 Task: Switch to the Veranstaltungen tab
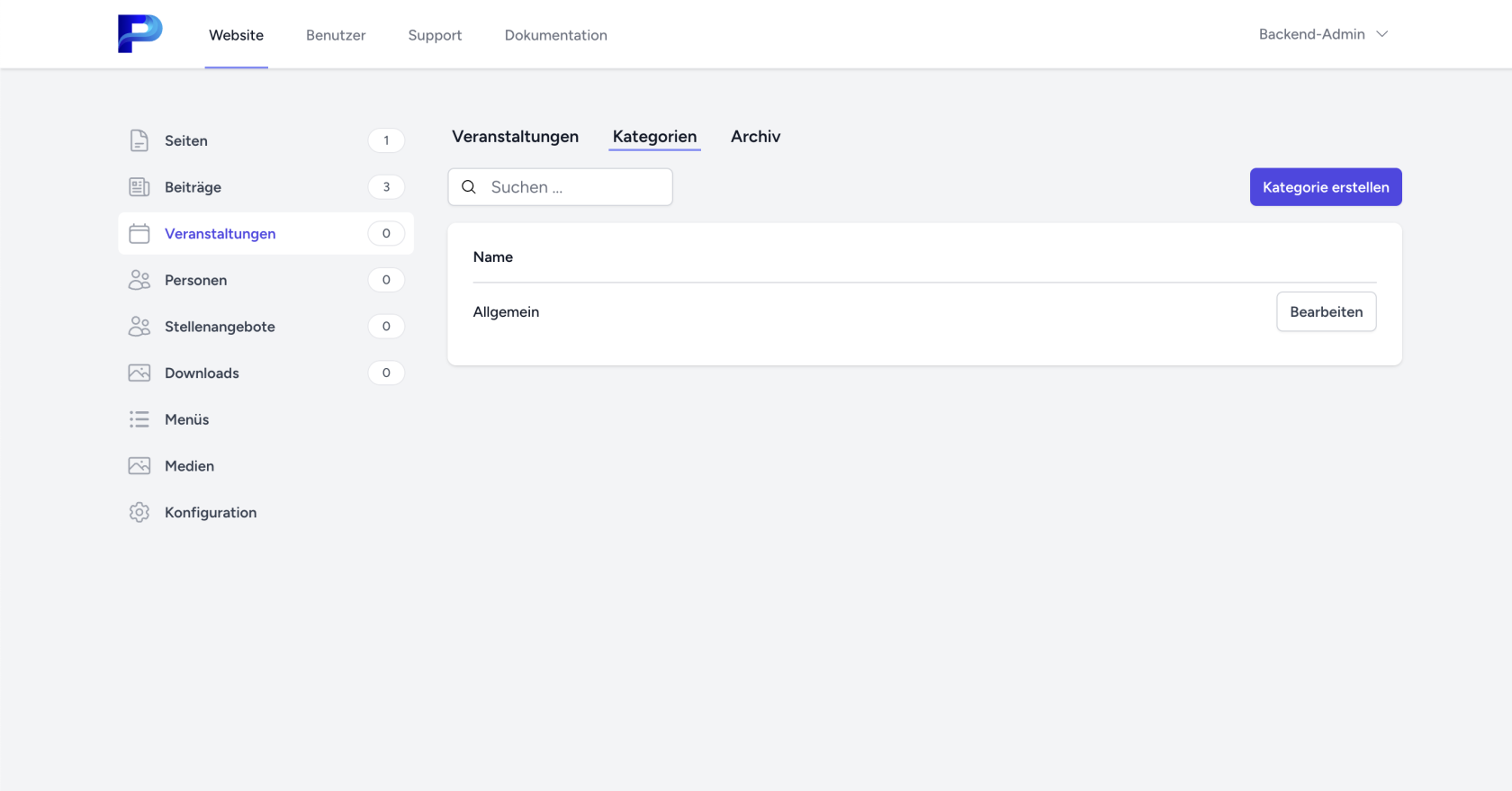pos(515,137)
